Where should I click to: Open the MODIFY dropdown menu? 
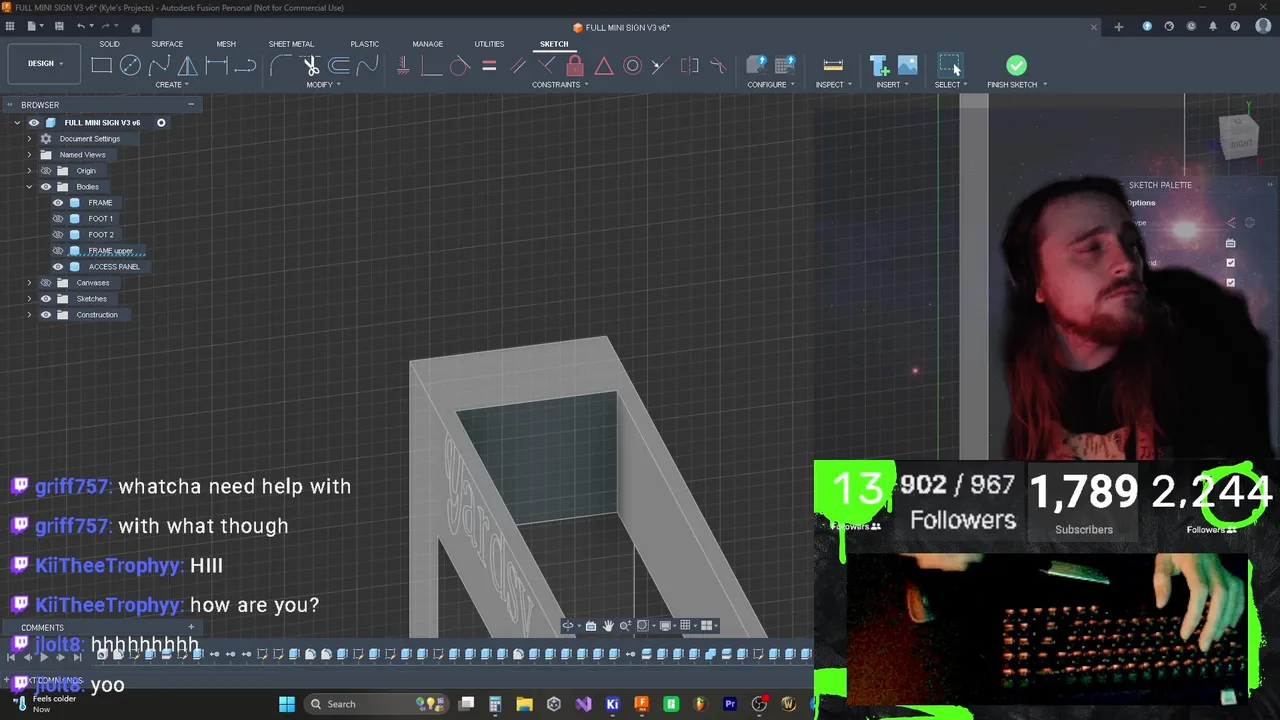pos(323,85)
